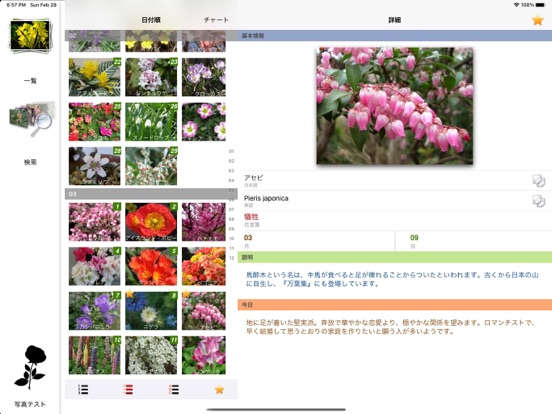Tap the 基本情報 section header

[x=395, y=36]
